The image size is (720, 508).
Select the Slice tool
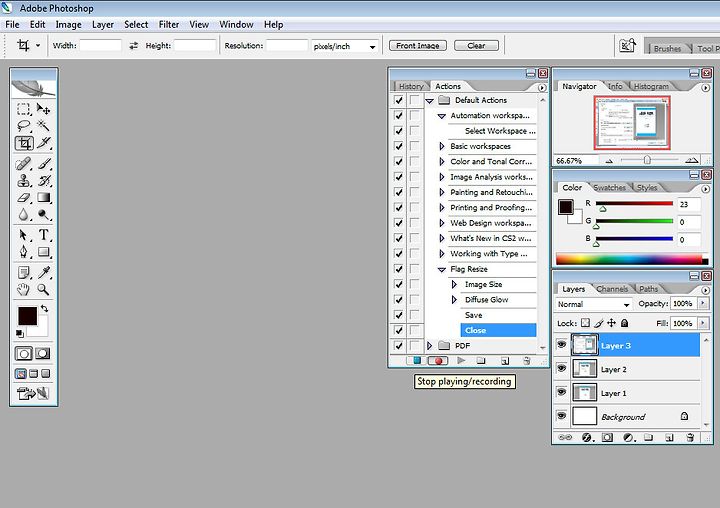[44, 143]
